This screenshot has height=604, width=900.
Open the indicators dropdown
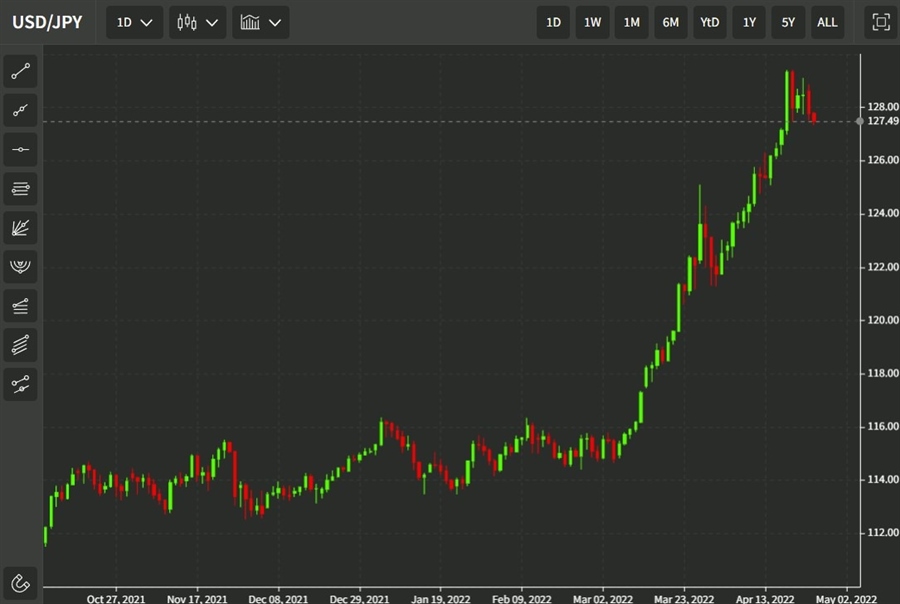[x=261, y=22]
